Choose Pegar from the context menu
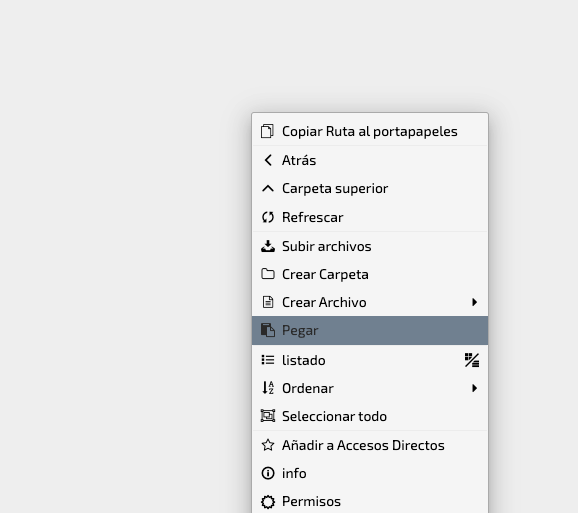 370,330
